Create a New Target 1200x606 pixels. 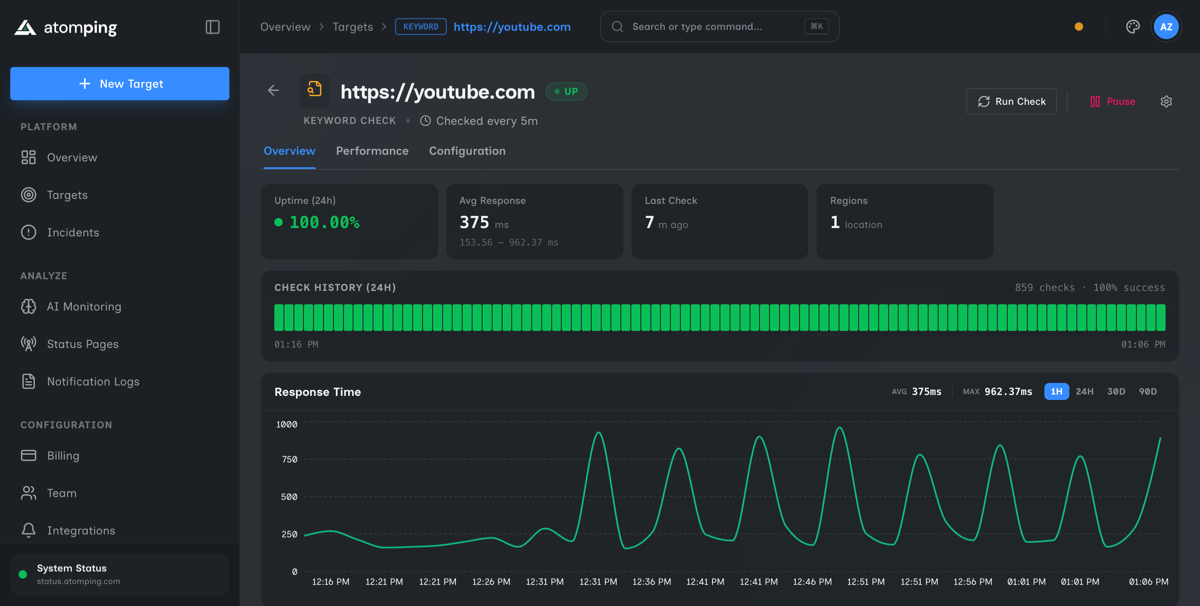point(119,84)
